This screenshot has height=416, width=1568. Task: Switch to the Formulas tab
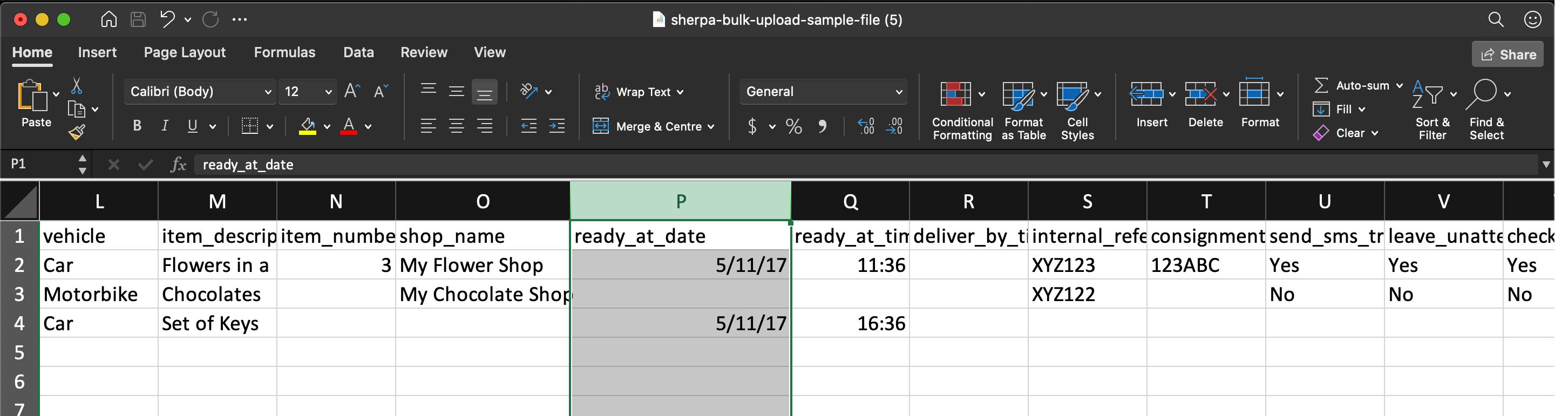284,52
